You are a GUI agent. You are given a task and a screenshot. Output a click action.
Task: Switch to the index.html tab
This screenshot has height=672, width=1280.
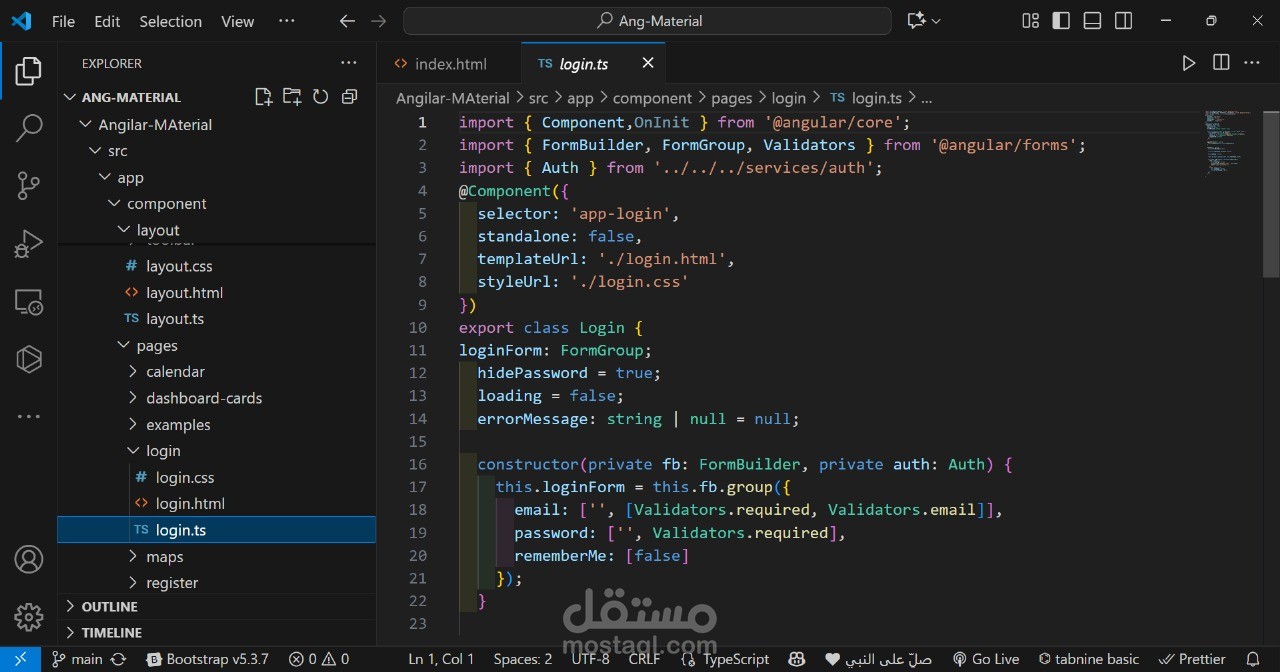[449, 63]
